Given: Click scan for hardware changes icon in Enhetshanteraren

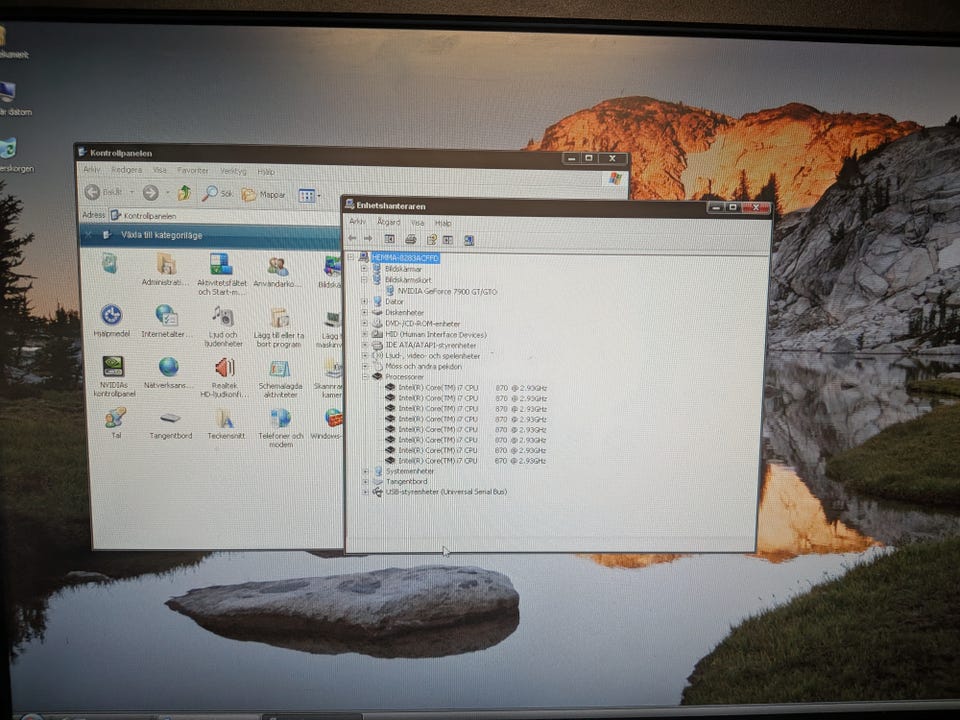Looking at the screenshot, I should [469, 240].
